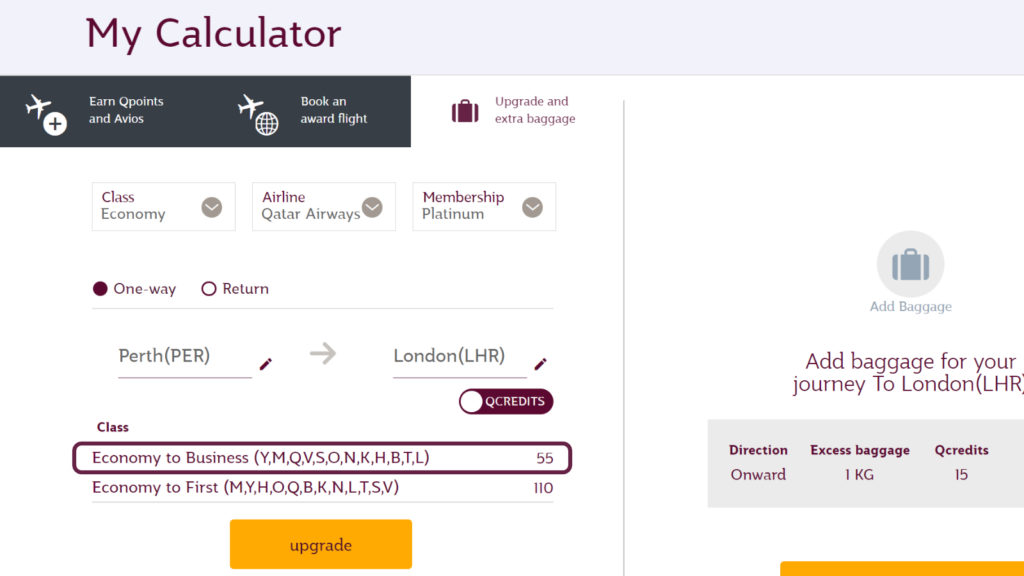Open the Airline Qatar Airways dropdown
The image size is (1024, 576).
(323, 207)
